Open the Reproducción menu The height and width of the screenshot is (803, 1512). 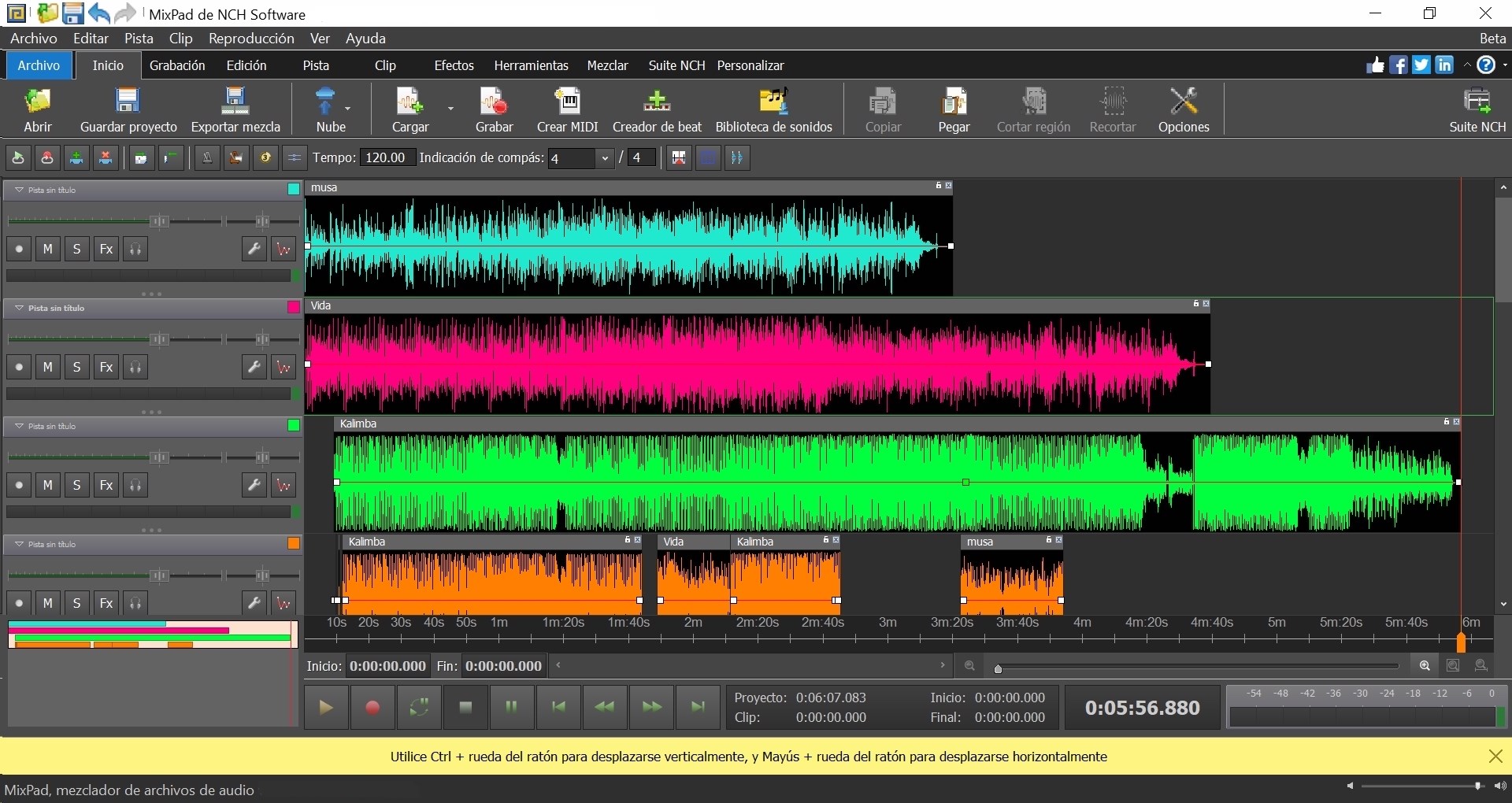pyautogui.click(x=251, y=39)
